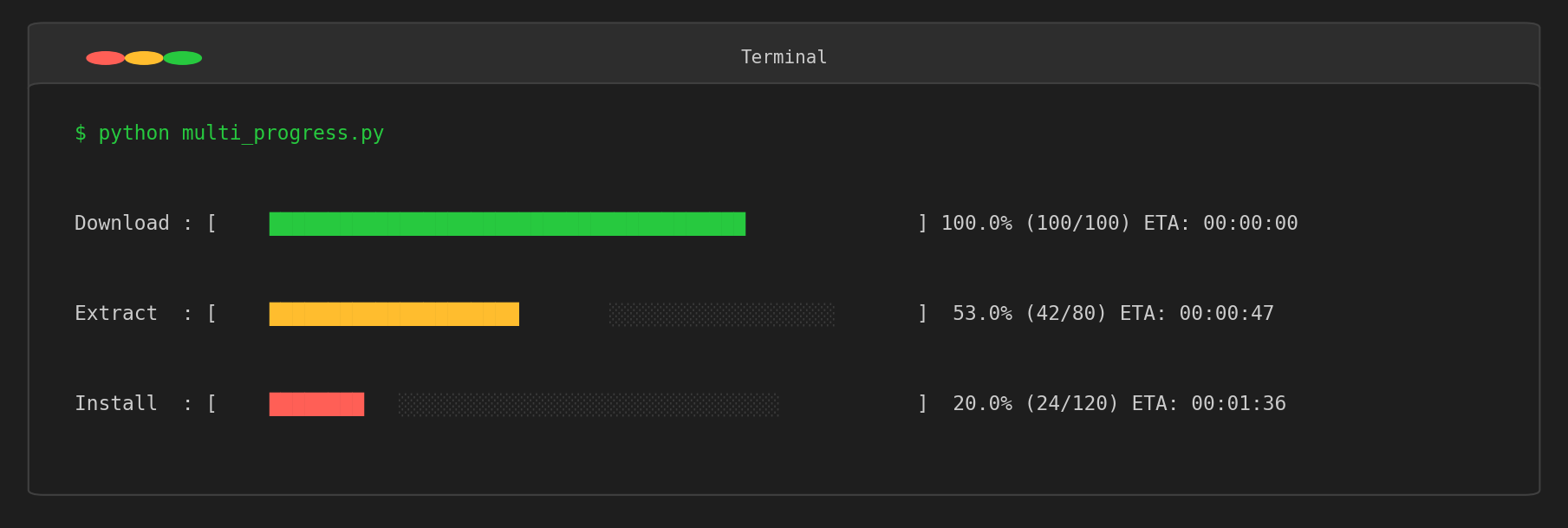Click the Download label text
1568x528 pixels.
(121, 224)
